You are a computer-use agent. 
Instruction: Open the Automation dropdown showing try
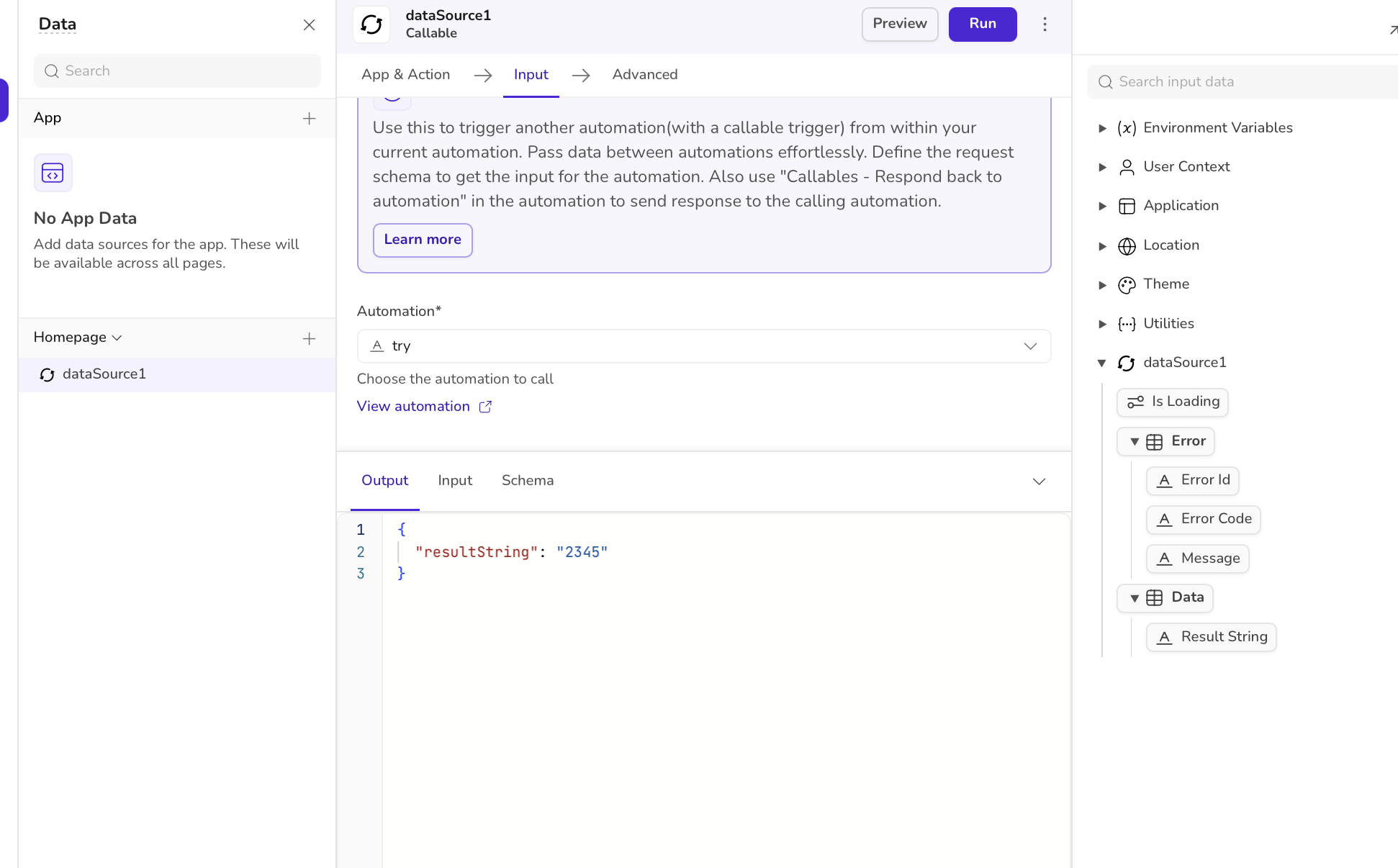[703, 346]
